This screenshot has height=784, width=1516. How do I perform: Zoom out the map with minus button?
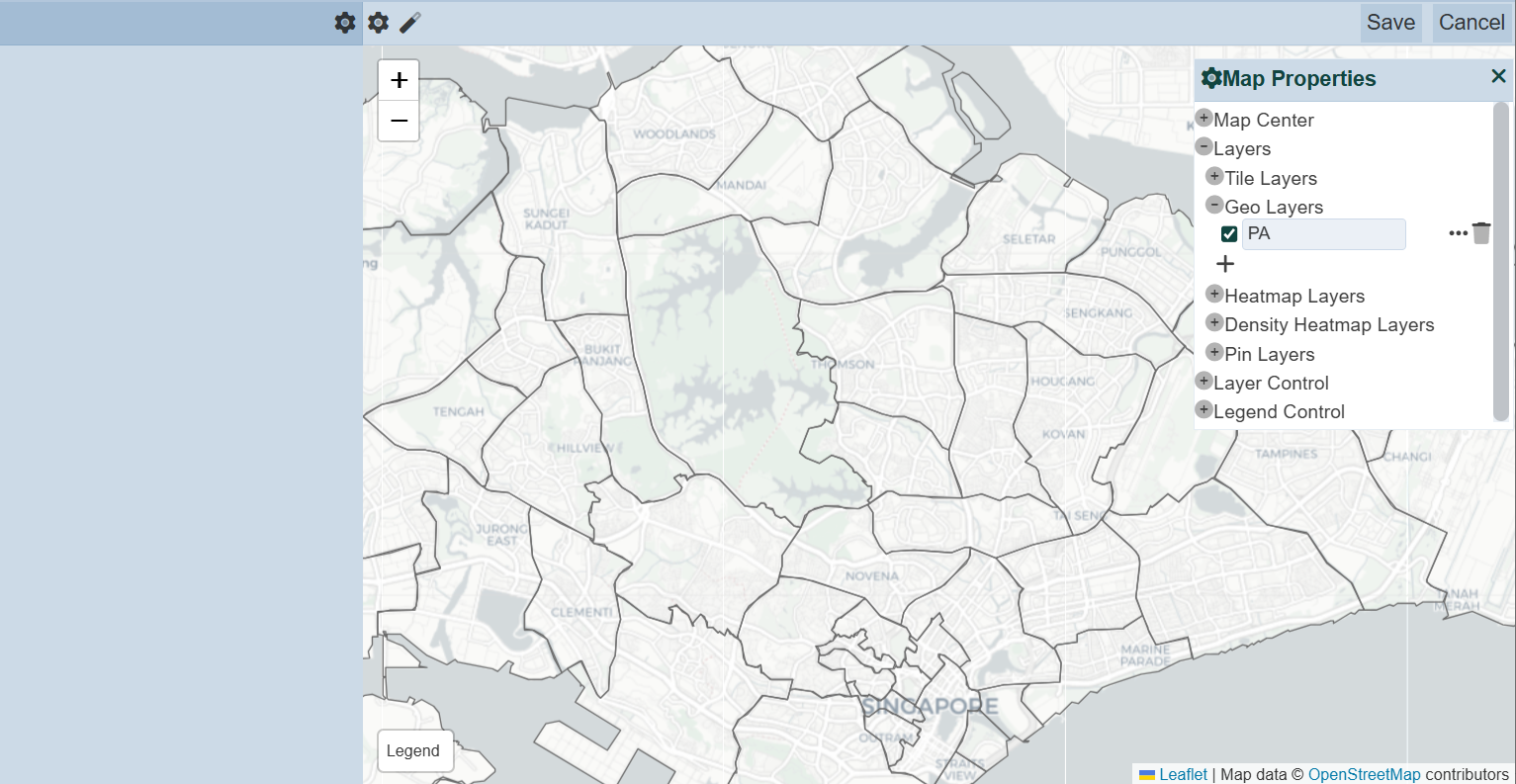[399, 121]
